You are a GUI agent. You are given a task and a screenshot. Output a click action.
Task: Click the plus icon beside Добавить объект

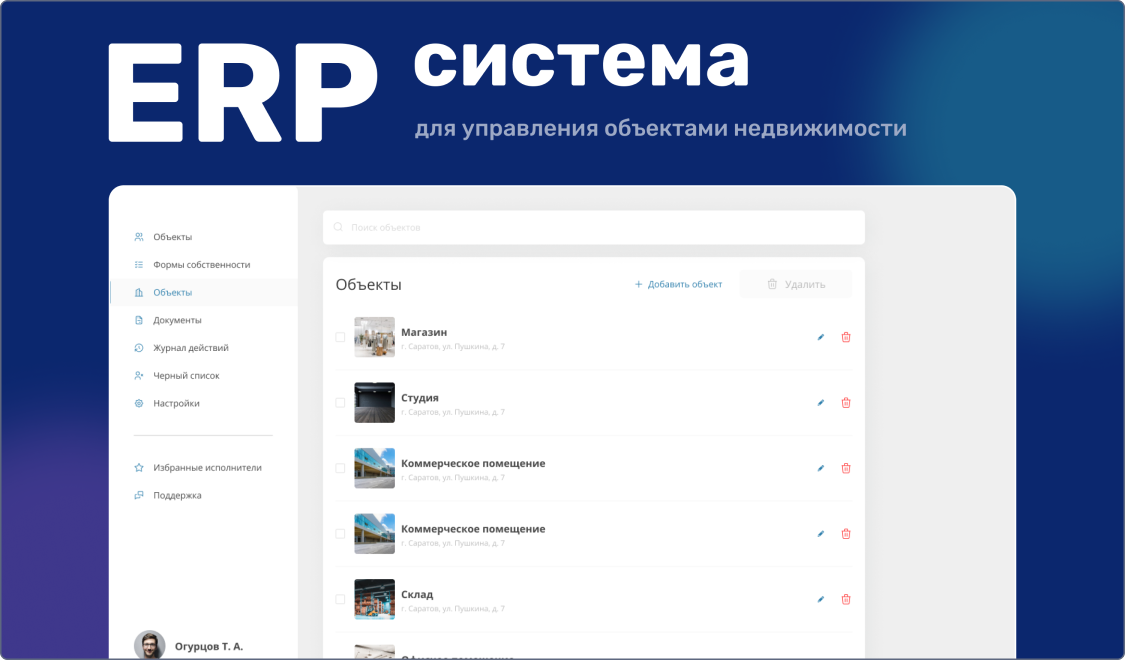[638, 284]
